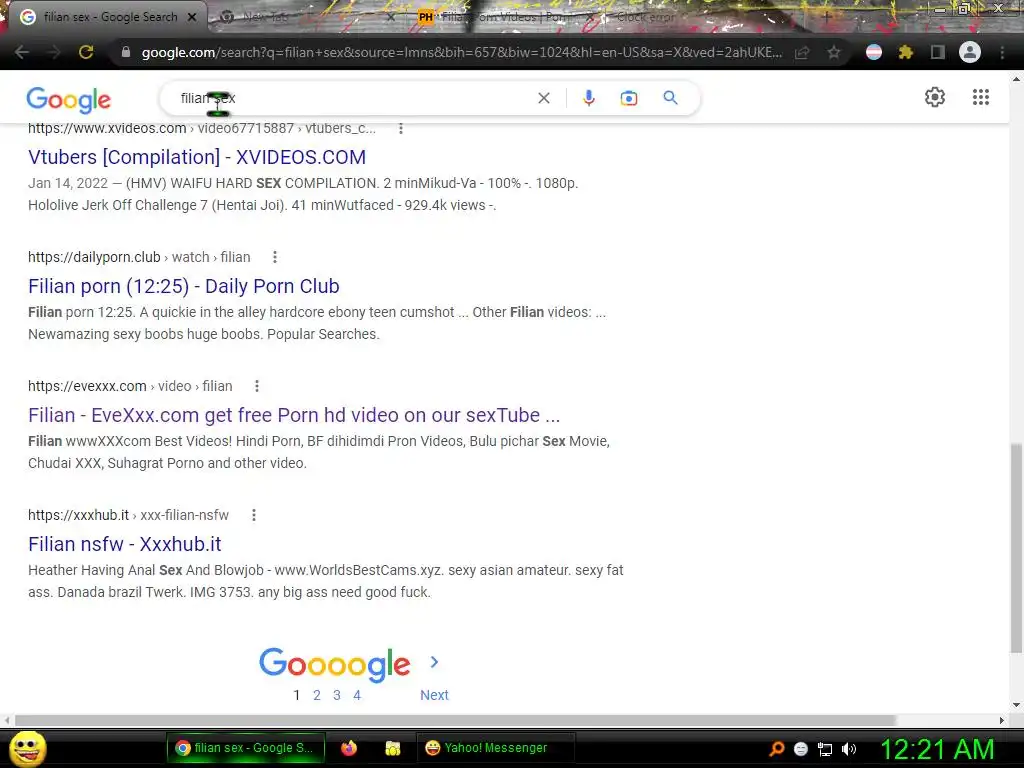Open options for the xvideos.com result
The image size is (1024, 768).
[401, 129]
